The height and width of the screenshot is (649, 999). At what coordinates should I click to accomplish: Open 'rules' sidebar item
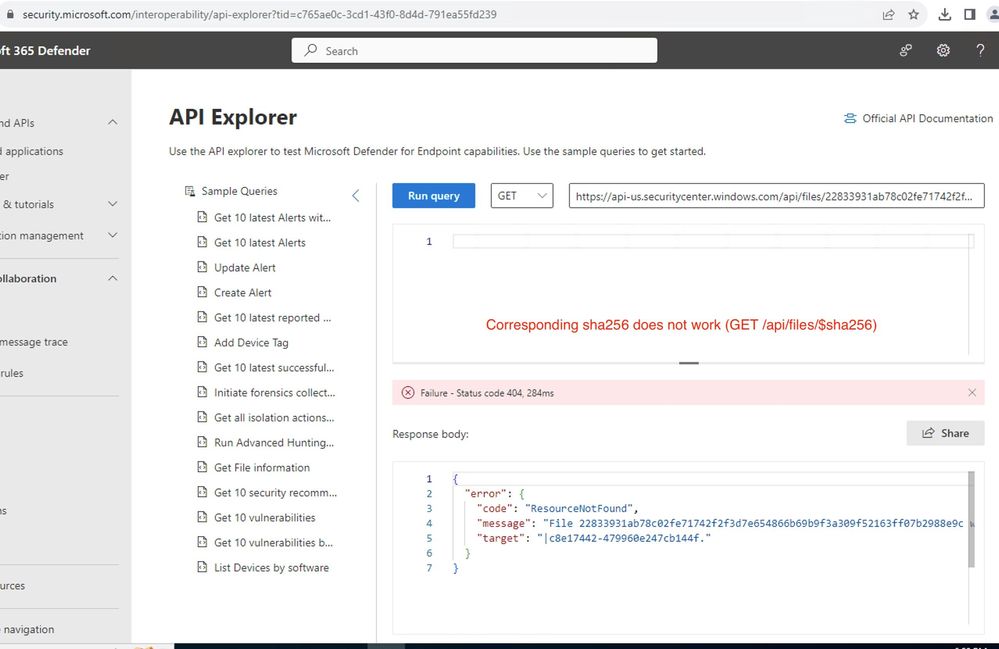[11, 373]
